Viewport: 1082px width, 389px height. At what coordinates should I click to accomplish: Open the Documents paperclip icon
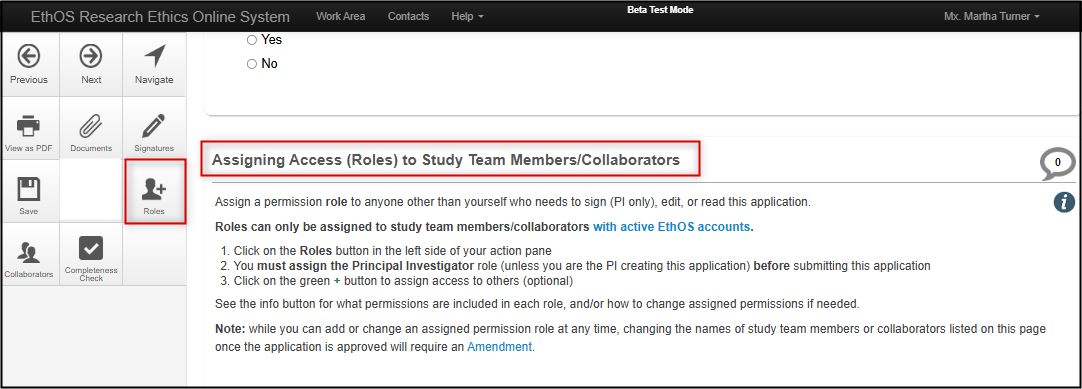tap(91, 127)
